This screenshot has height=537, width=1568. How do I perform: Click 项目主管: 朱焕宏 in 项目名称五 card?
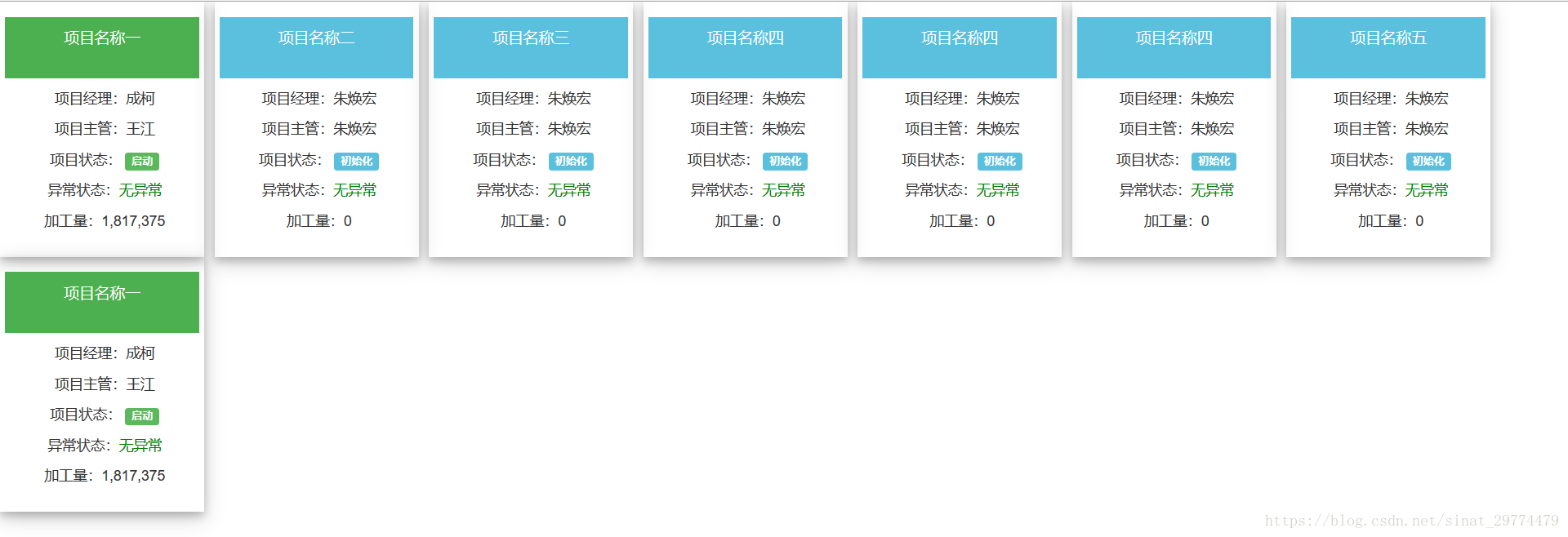1391,129
